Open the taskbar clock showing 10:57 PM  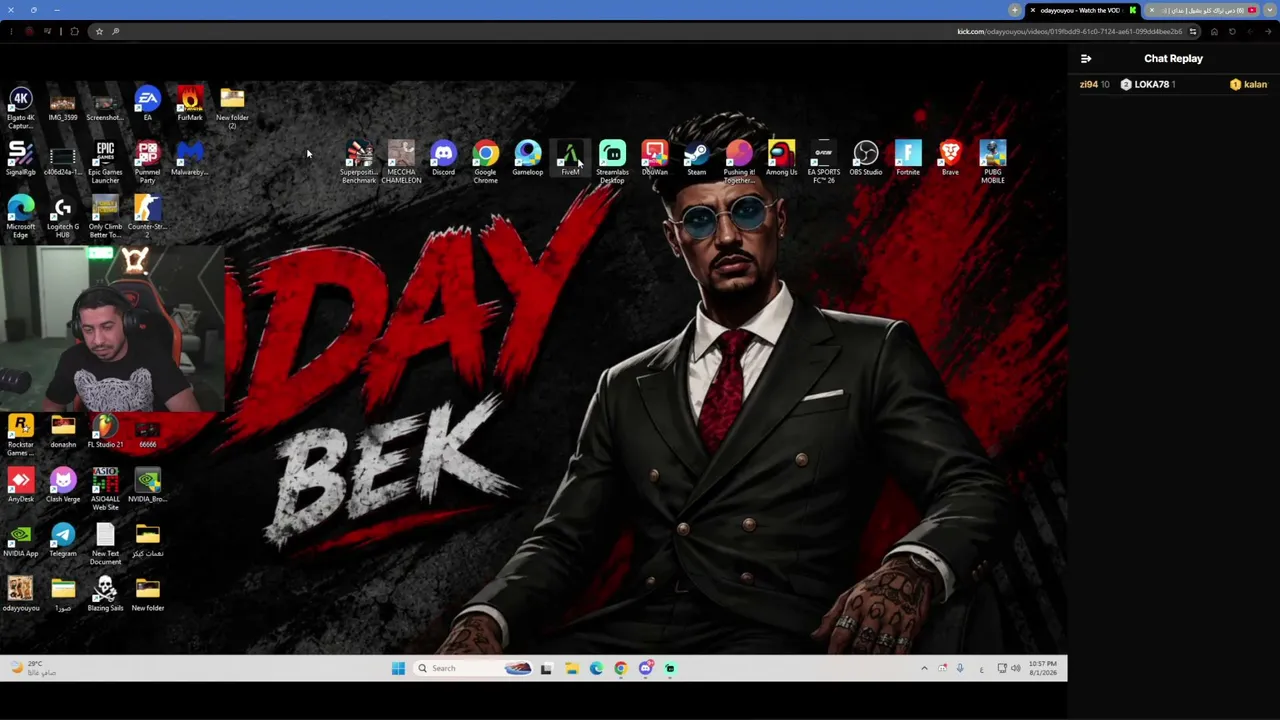[x=1042, y=668]
